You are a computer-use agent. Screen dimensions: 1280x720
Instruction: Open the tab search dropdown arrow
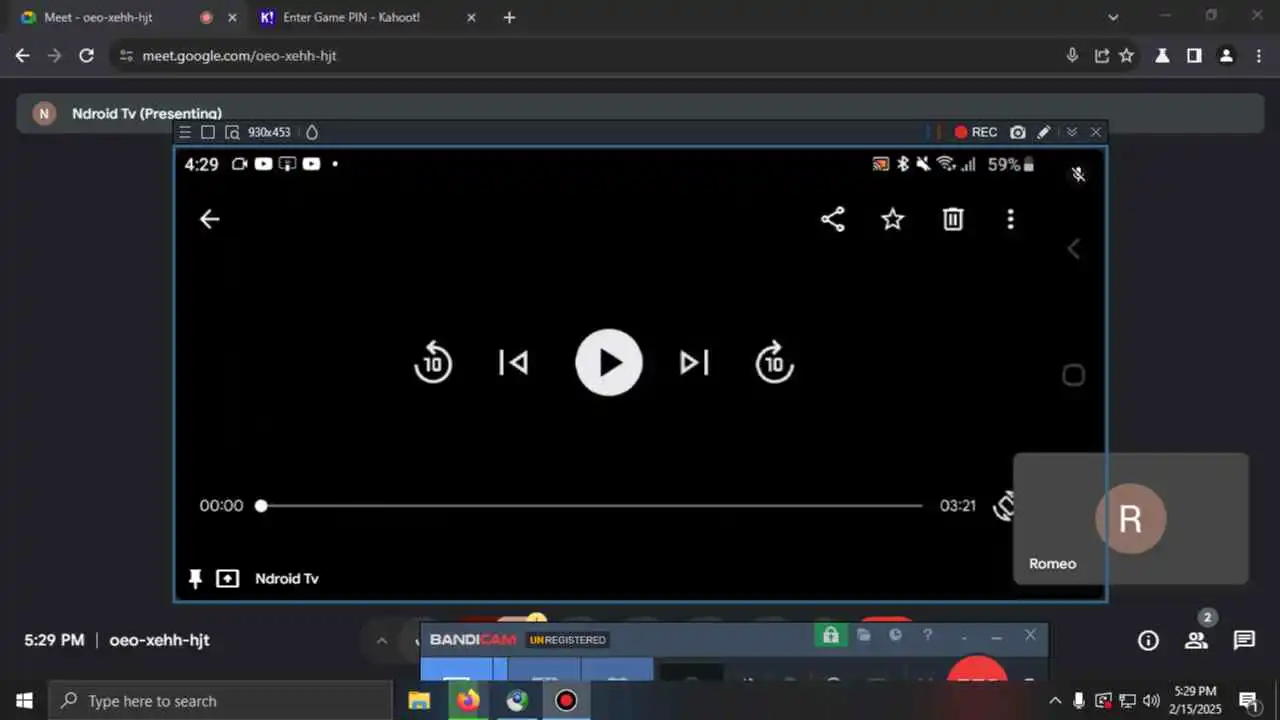pos(1114,17)
